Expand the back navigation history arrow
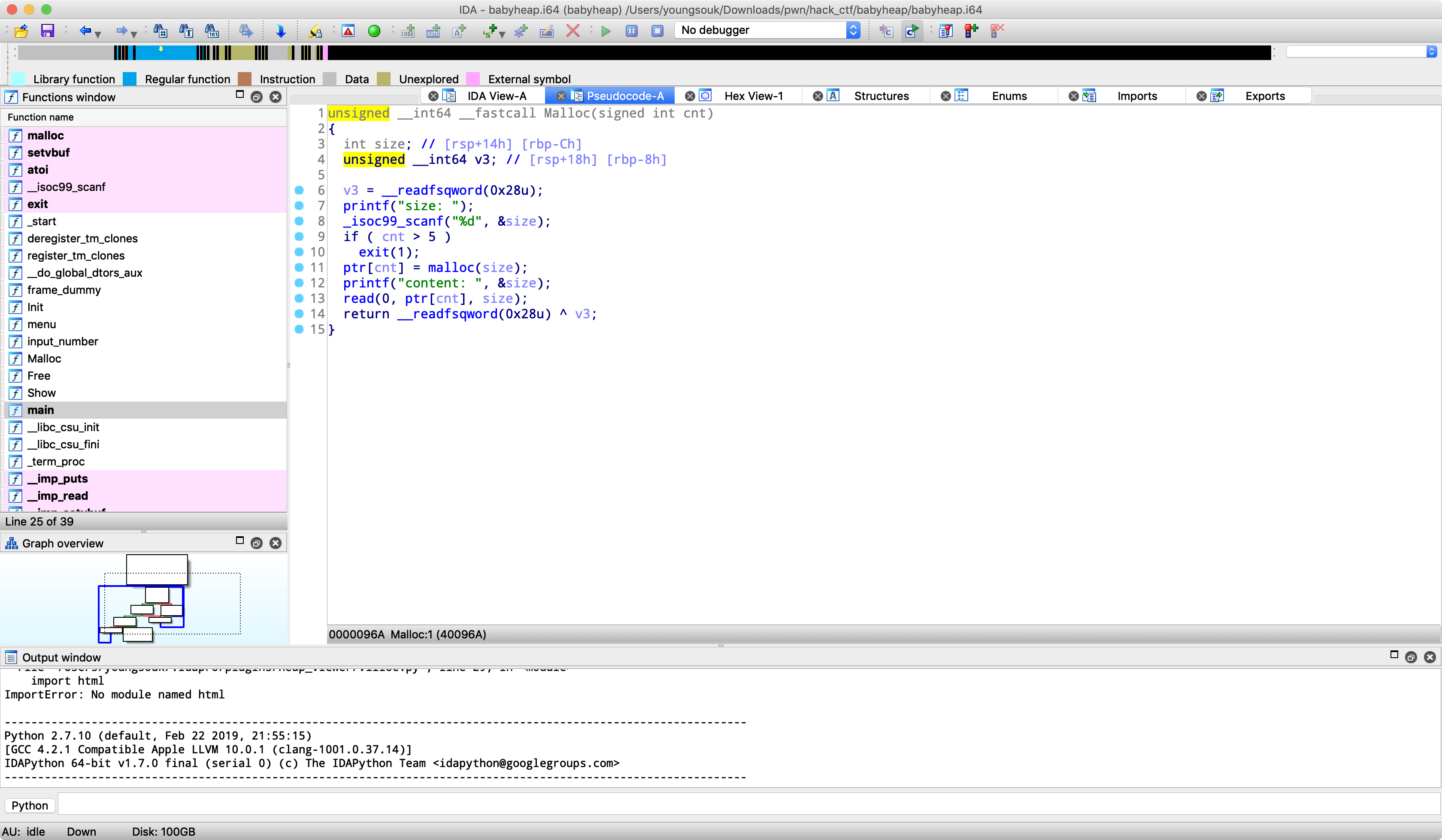Image resolution: width=1442 pixels, height=840 pixels. tap(98, 34)
